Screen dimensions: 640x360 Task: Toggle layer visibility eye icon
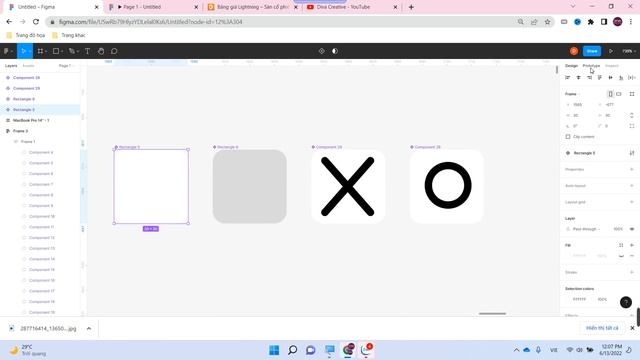632,229
